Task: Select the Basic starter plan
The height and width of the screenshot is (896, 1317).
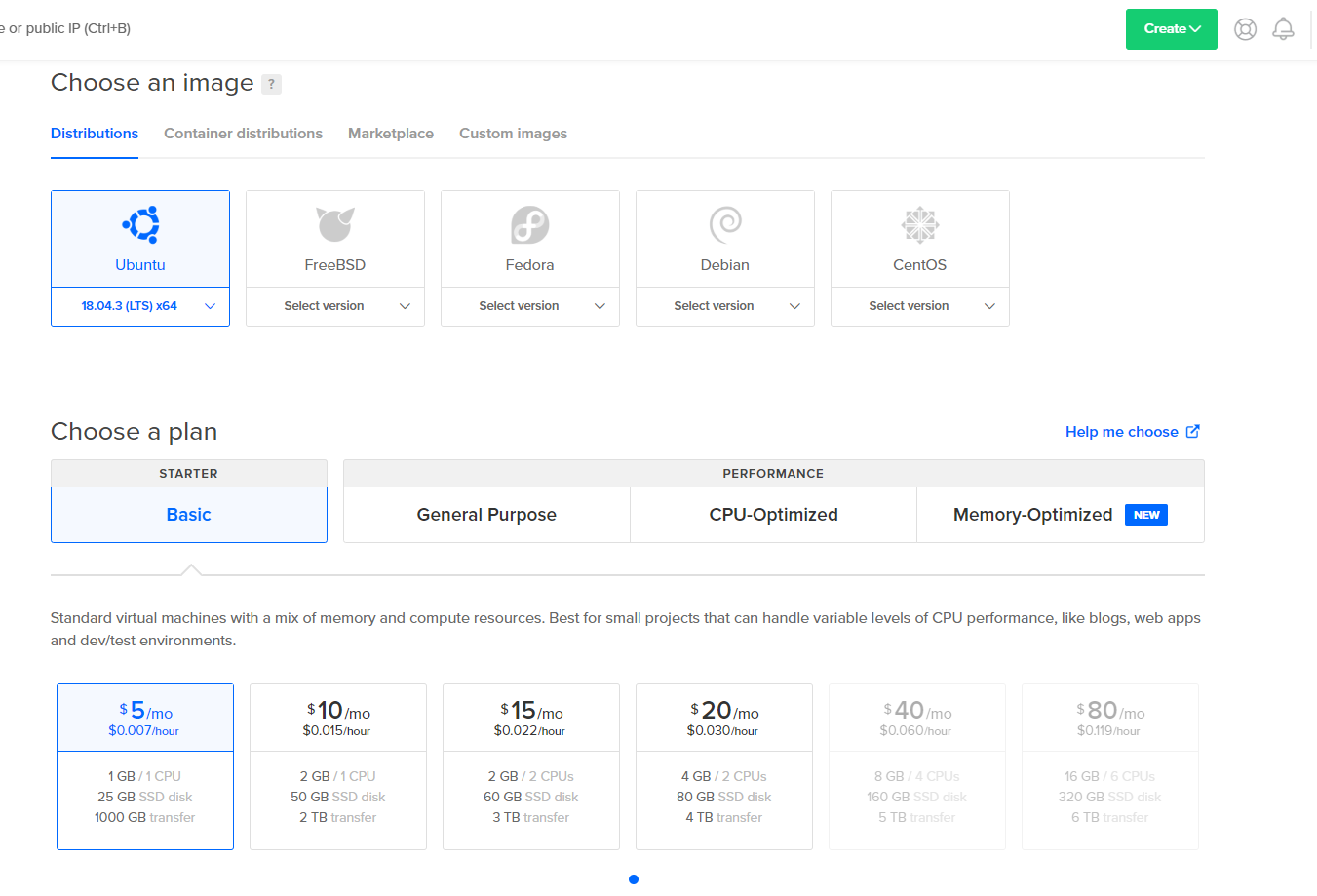Action: tap(189, 515)
